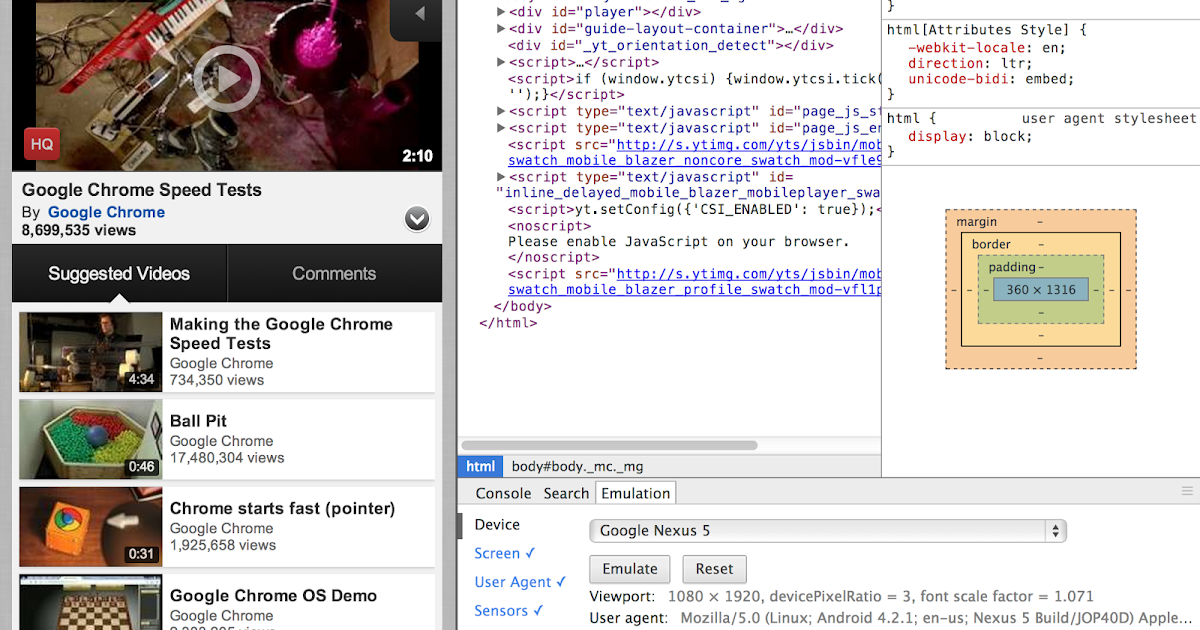Select the html tag in the breadcrumb bar
The image size is (1200, 630).
click(x=480, y=466)
